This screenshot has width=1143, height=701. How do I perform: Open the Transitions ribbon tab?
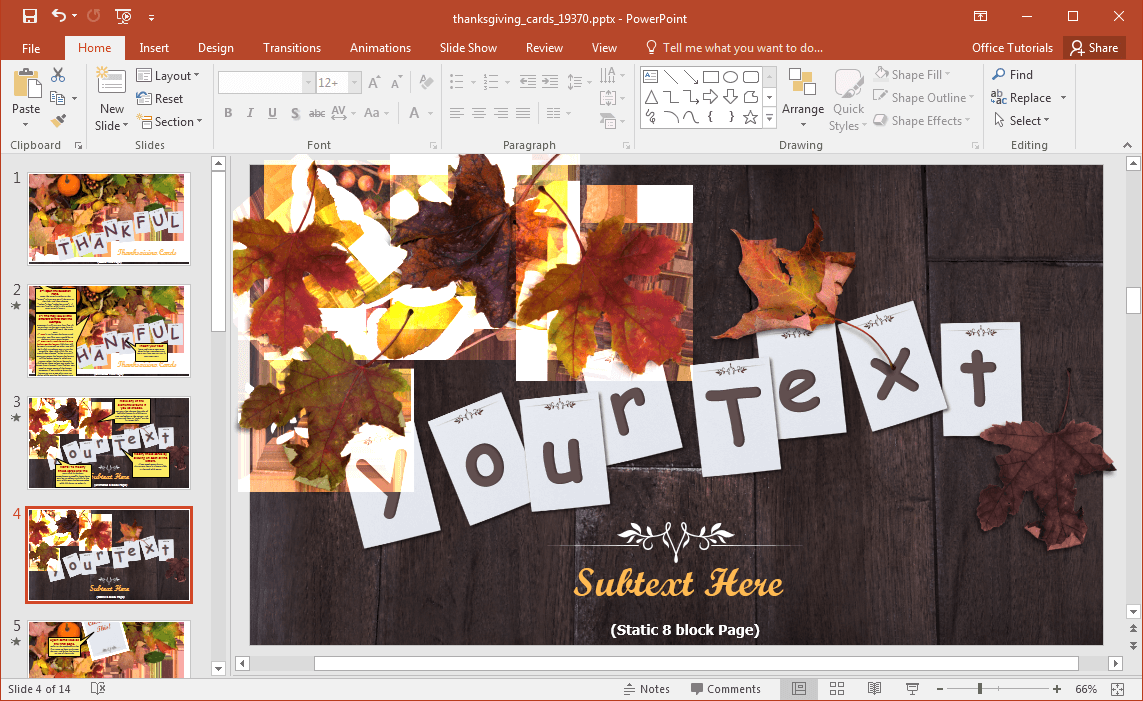pos(291,47)
